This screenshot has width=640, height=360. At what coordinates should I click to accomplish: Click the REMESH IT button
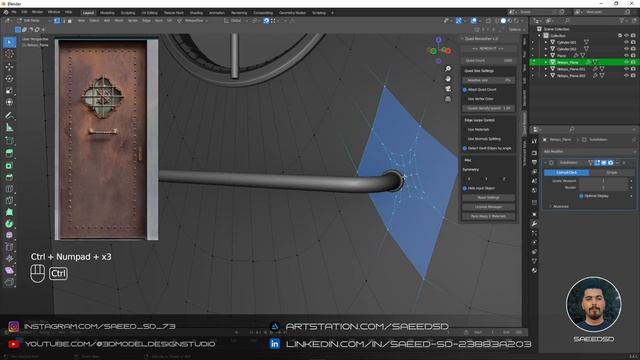(488, 48)
